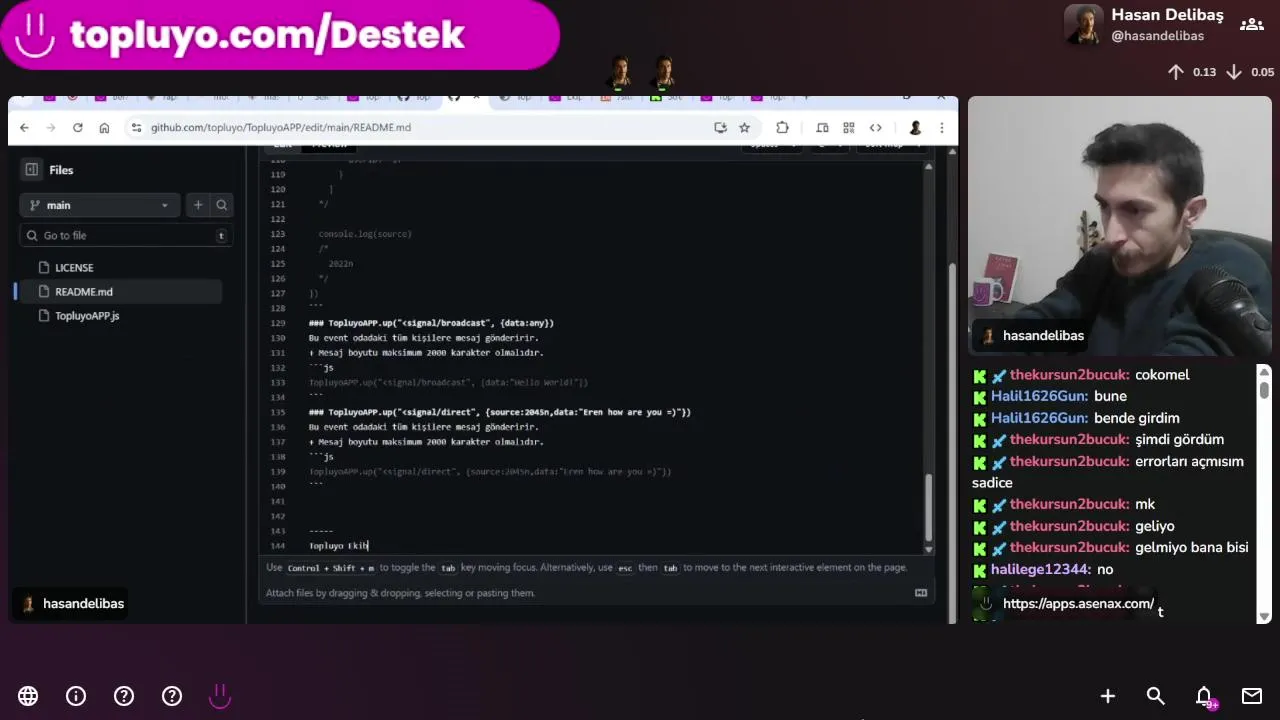1280x720 pixels.
Task: Open site info icon in address bar
Action: click(136, 127)
